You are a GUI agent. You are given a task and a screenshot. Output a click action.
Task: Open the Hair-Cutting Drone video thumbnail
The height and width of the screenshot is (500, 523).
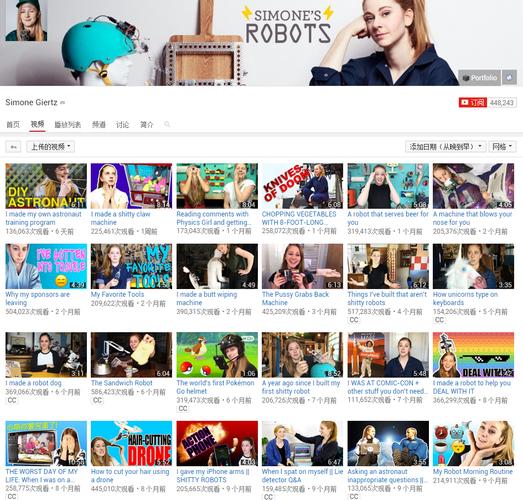pos(131,443)
